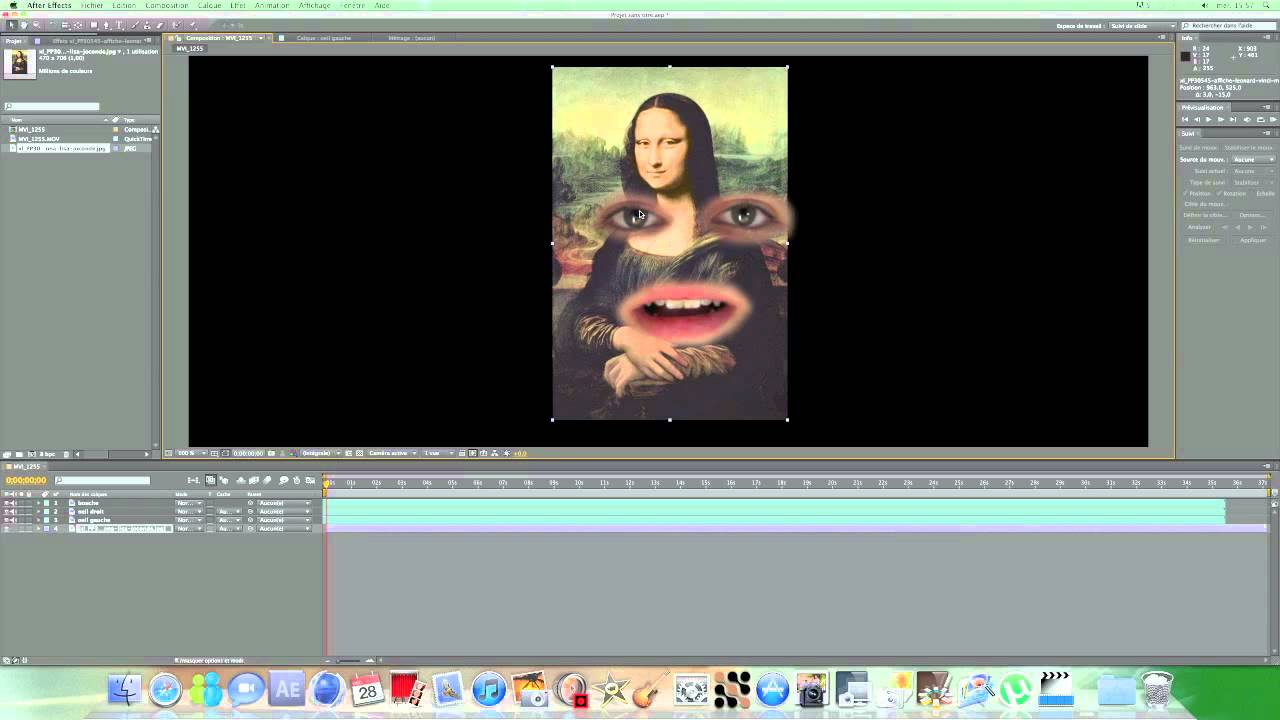
Task: Click the timeline current time indicator
Action: [326, 483]
